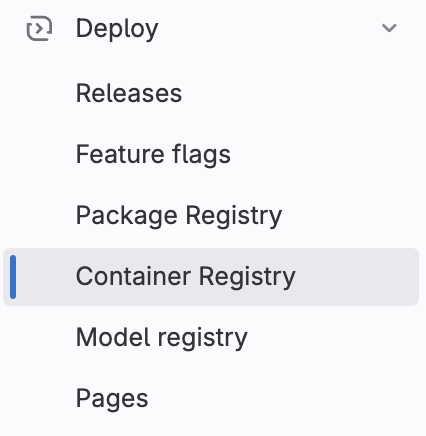Viewport: 426px width, 436px height.
Task: Click empty highlighted area right of Container Registry
Action: pos(357,277)
